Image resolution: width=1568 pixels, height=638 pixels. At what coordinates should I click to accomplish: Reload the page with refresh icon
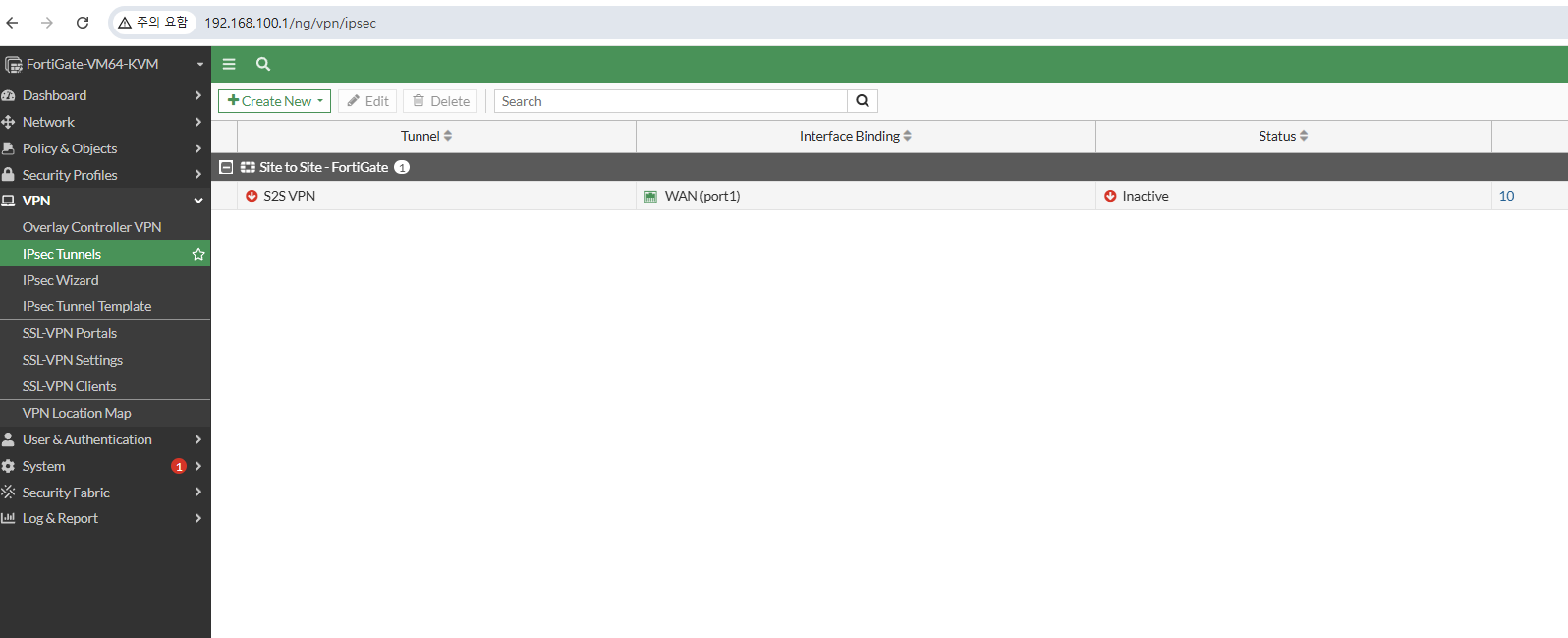(x=83, y=23)
